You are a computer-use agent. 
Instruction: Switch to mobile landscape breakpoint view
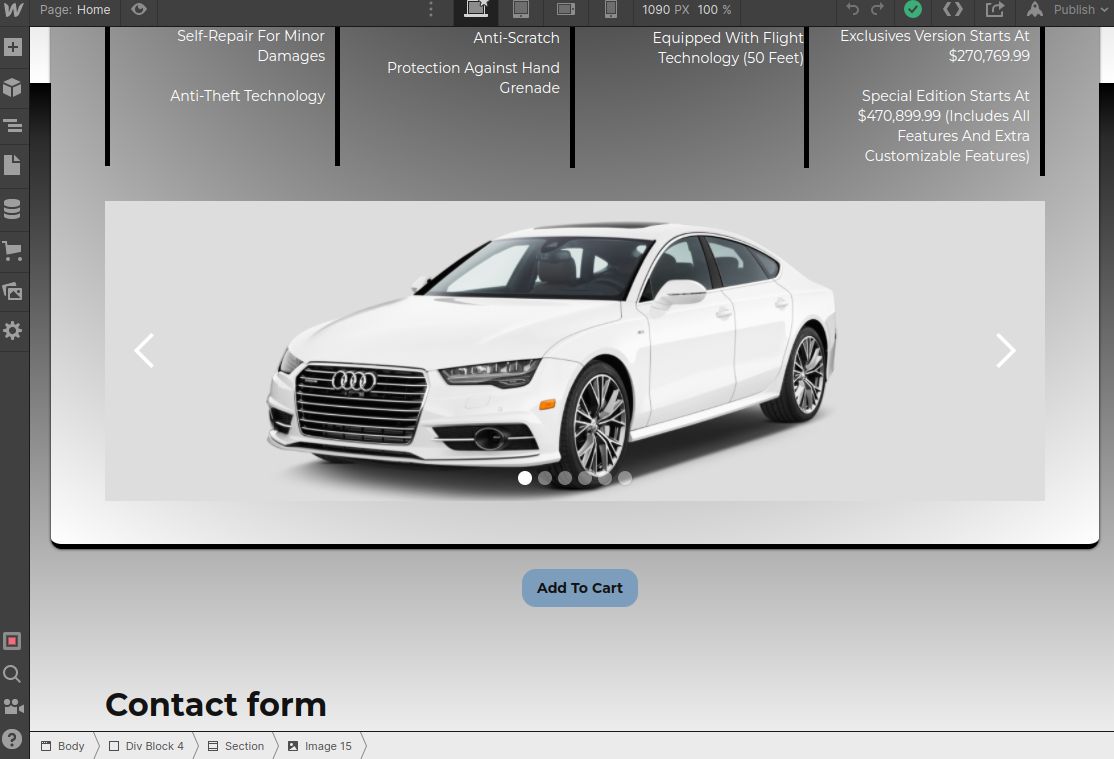pos(566,9)
